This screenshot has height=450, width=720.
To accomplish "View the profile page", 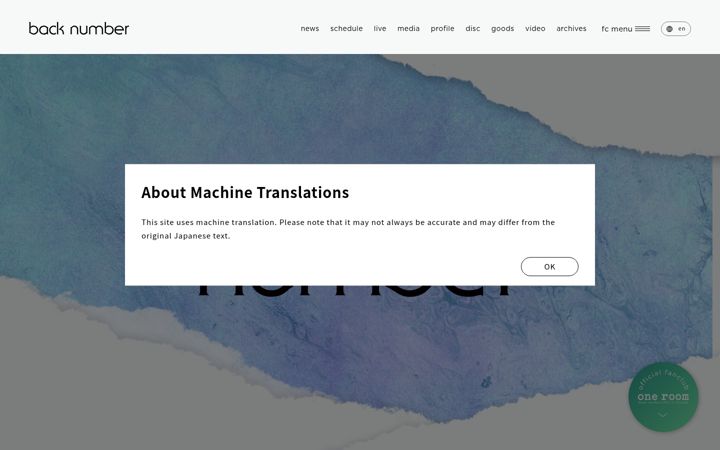I will tap(442, 28).
